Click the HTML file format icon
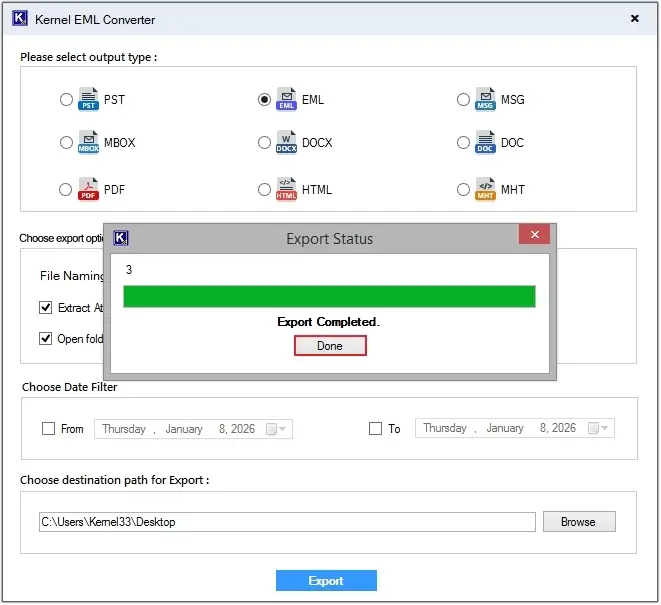Viewport: 661px width, 605px height. tap(287, 189)
